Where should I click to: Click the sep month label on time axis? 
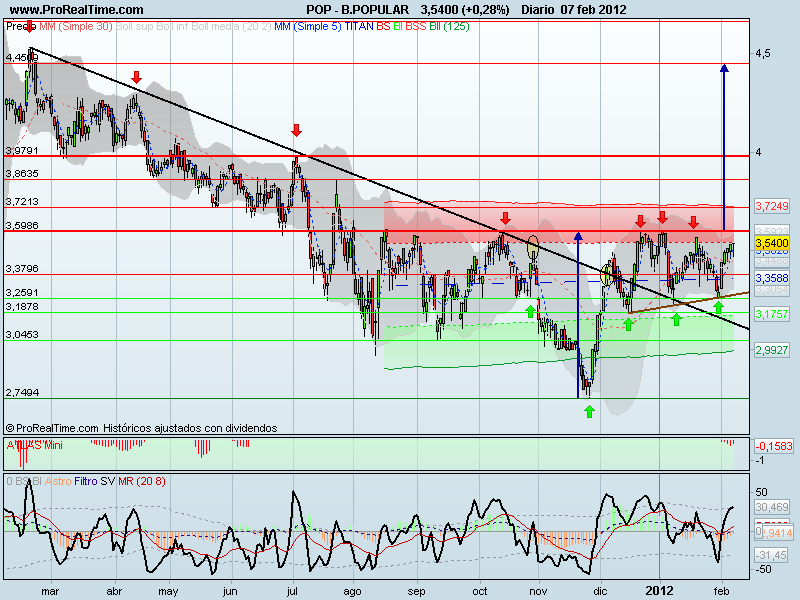pyautogui.click(x=416, y=592)
